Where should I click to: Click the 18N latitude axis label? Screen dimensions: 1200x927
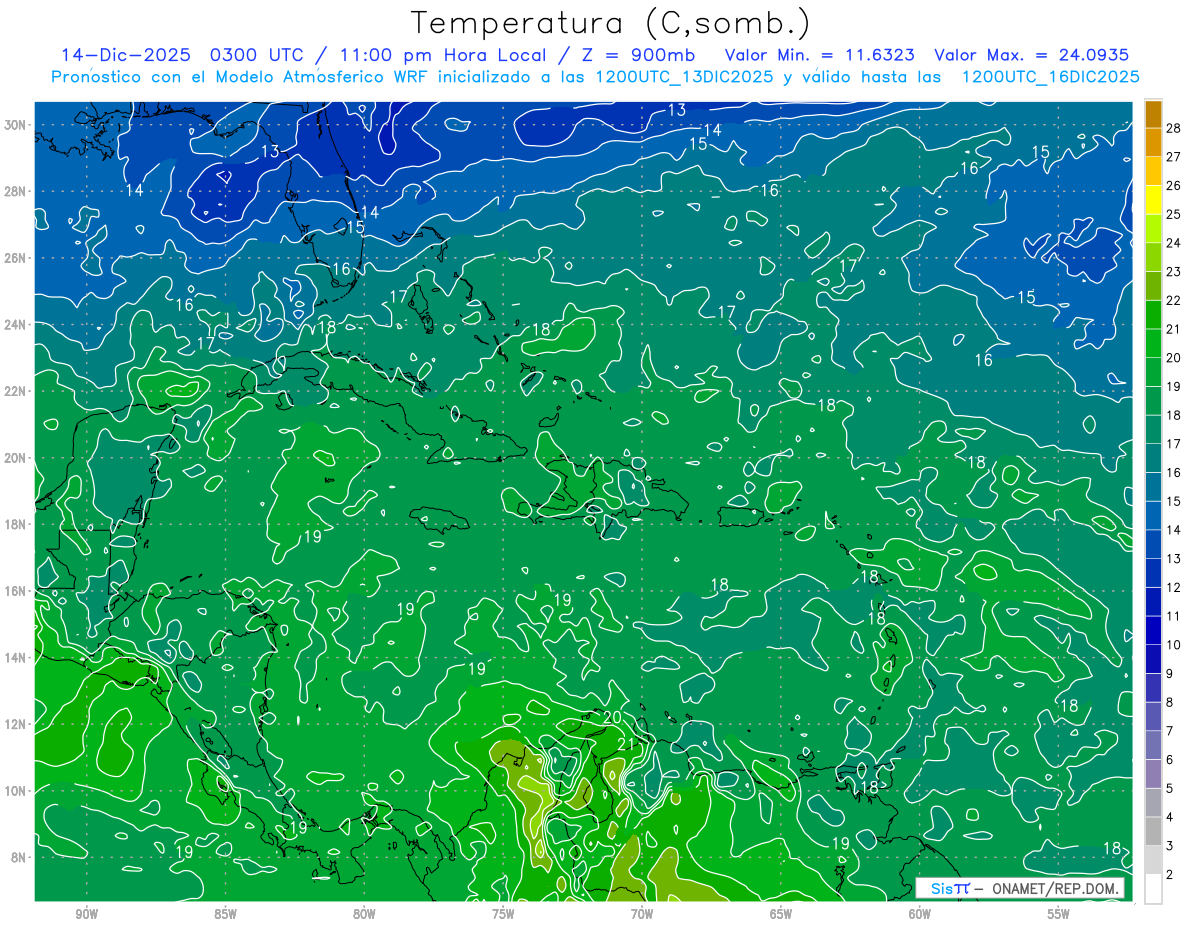pos(17,524)
